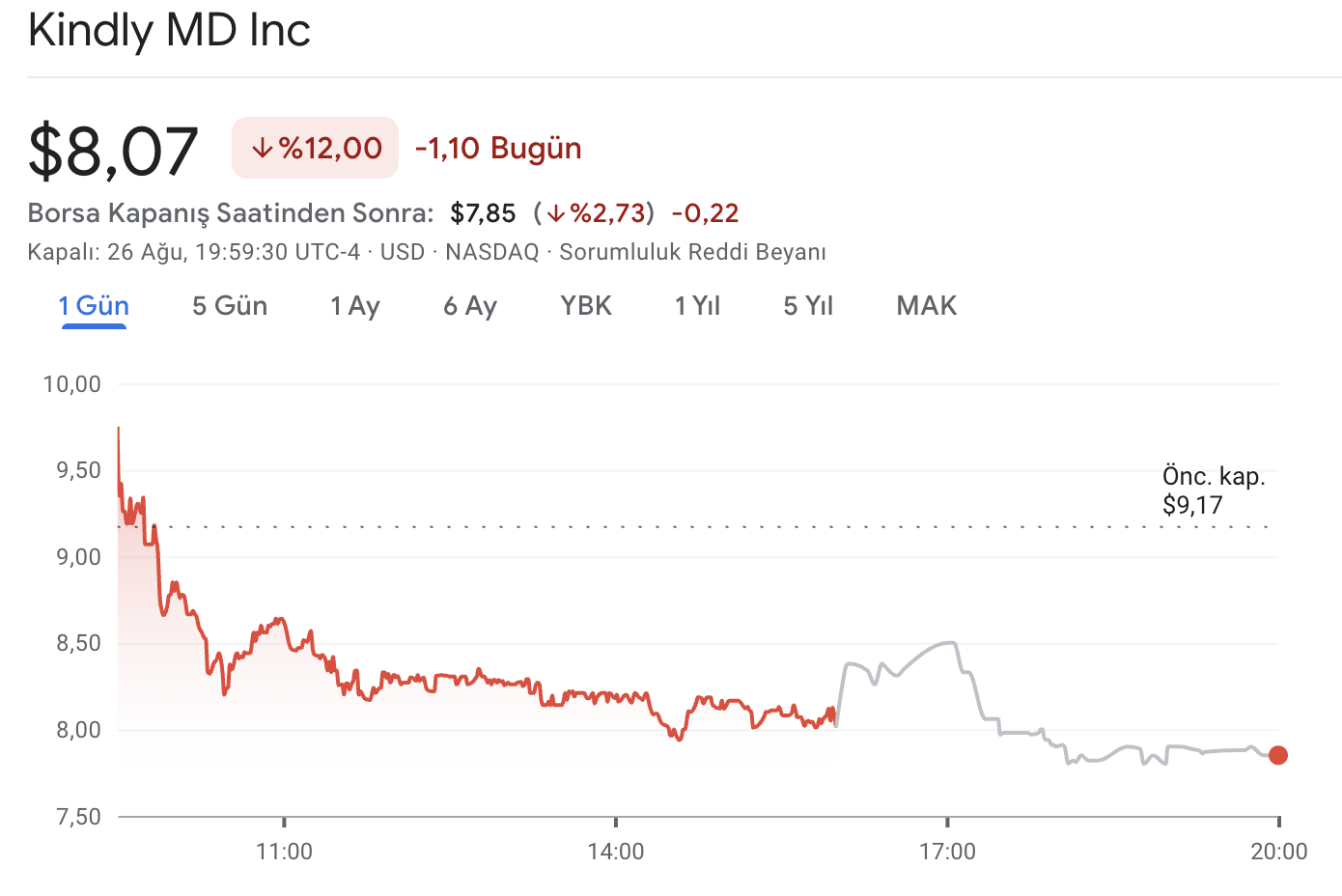Click the Önc. kap. $9,17 label
Screen dimensions: 1342x896
(1213, 490)
